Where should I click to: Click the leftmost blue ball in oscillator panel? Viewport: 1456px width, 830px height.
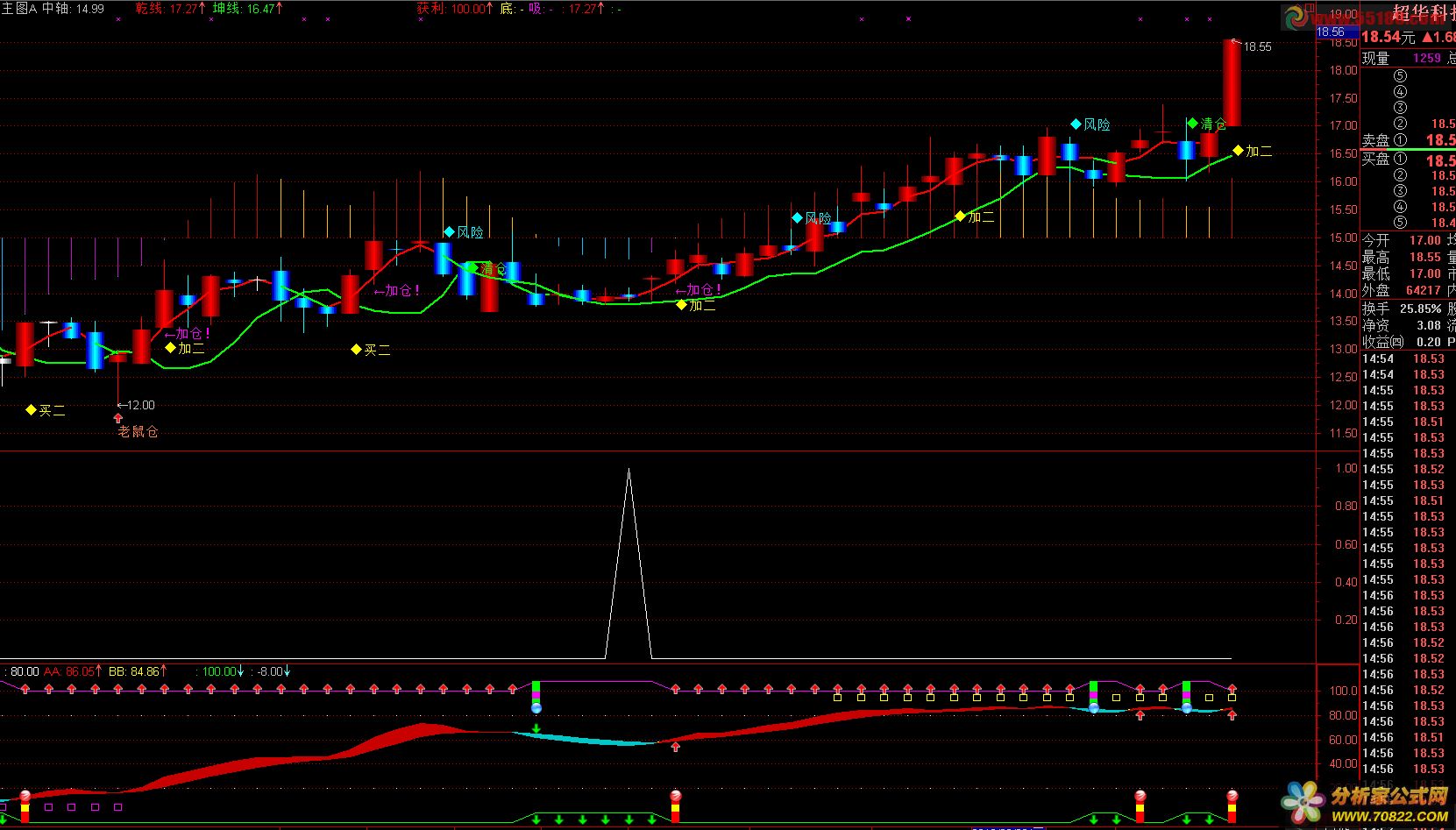(536, 707)
